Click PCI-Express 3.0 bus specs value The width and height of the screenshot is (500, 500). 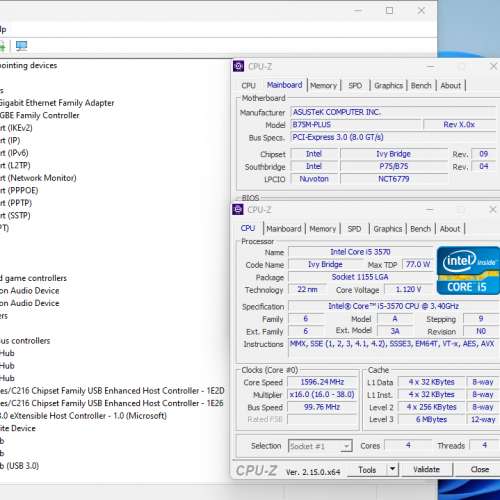point(393,137)
